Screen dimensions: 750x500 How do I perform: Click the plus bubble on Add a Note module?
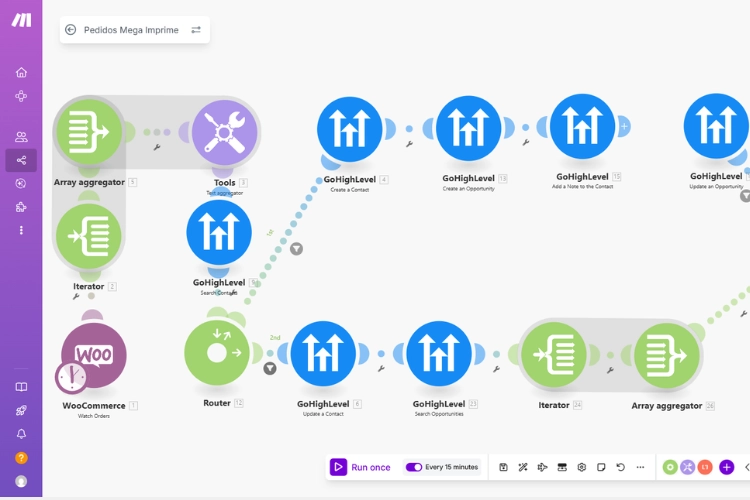tap(624, 126)
